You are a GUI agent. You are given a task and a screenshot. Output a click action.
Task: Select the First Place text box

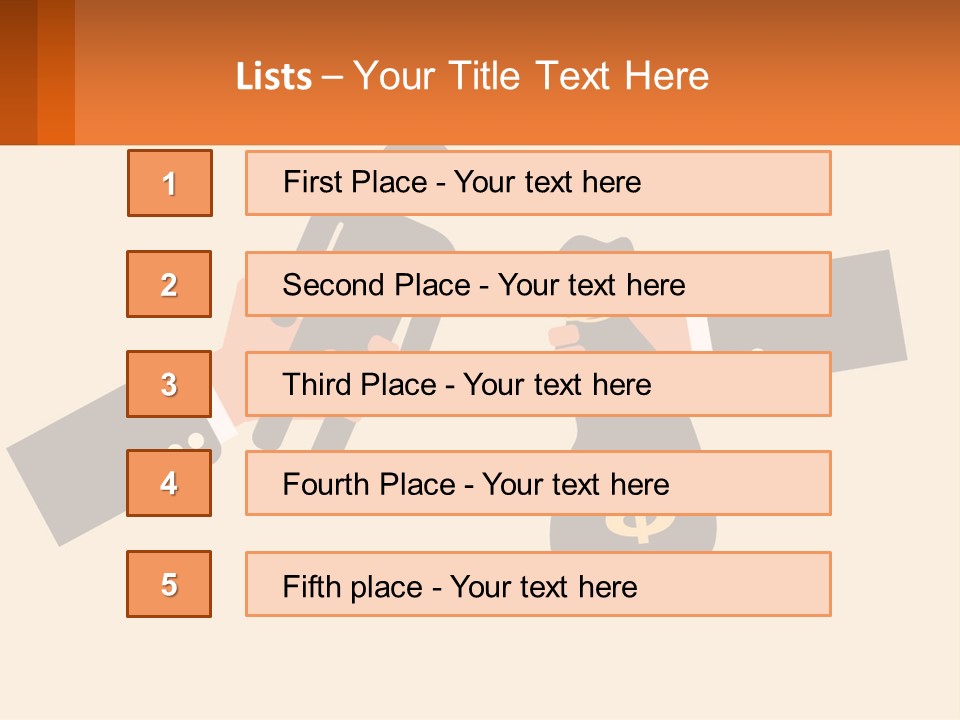pos(538,183)
